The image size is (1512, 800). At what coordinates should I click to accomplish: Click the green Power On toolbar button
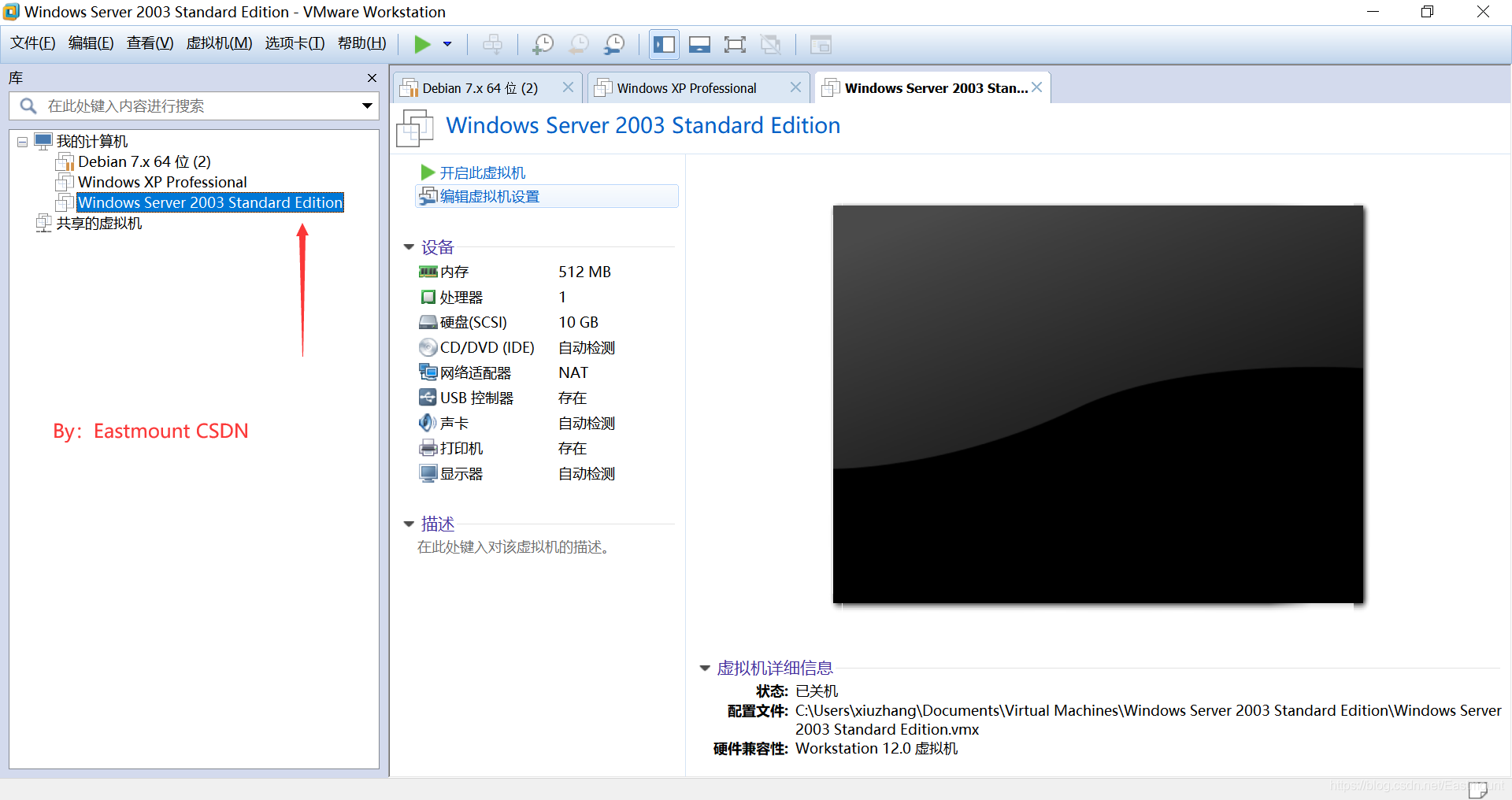(x=423, y=44)
